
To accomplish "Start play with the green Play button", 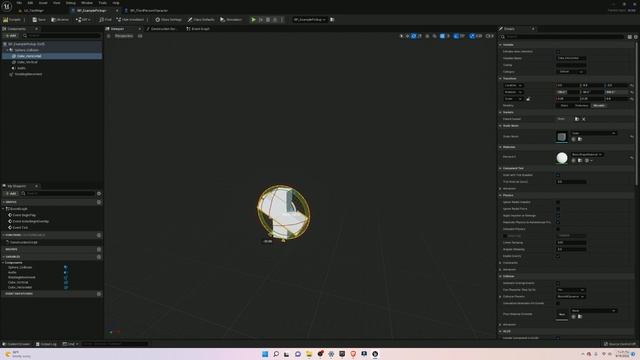I will click(253, 20).
